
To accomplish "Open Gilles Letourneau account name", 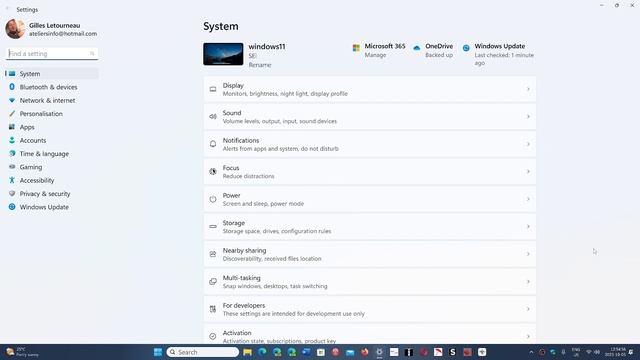I will [x=54, y=25].
